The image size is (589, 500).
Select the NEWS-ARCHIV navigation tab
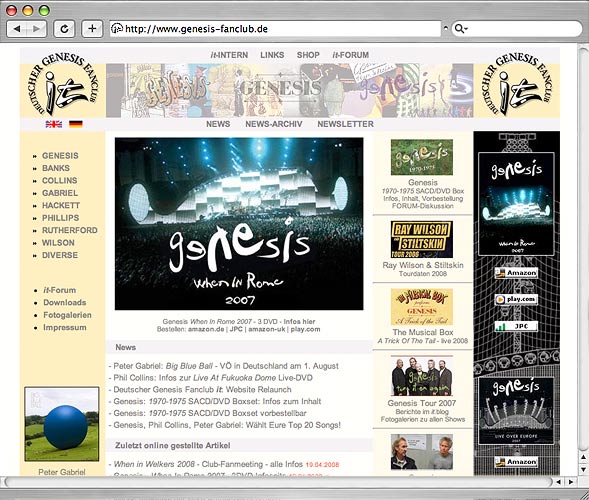pos(273,124)
